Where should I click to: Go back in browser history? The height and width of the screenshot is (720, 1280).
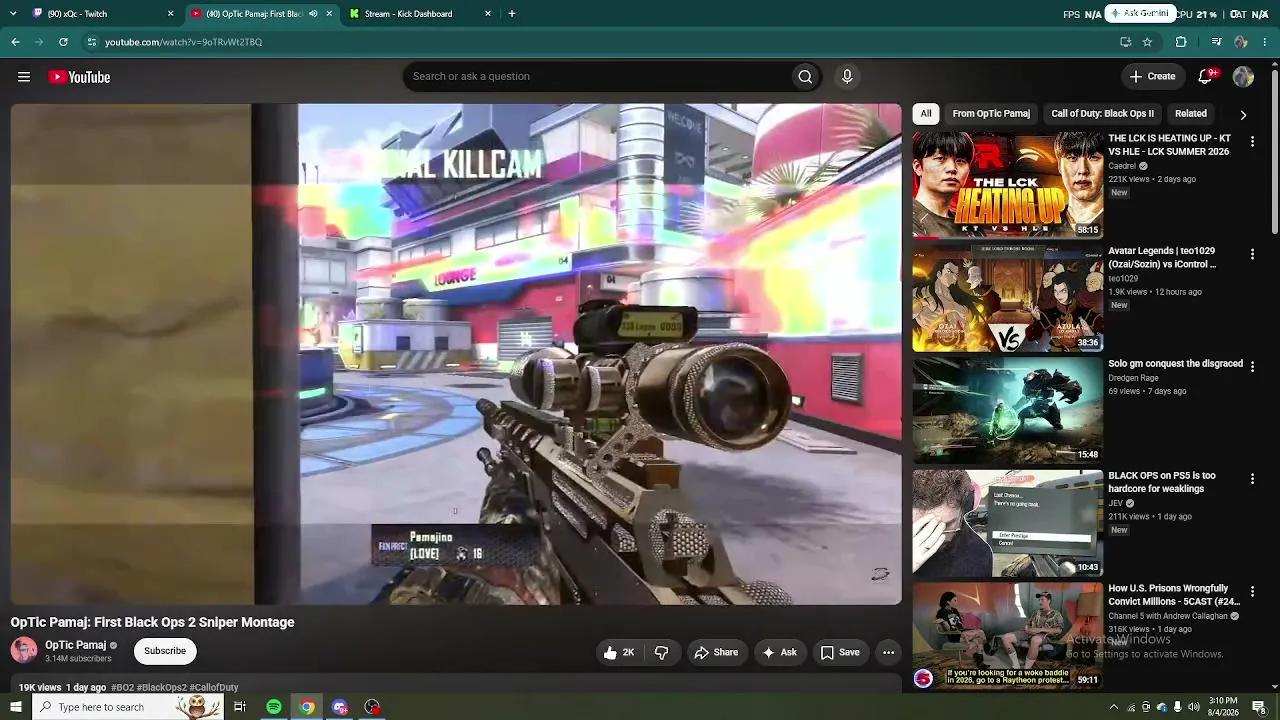15,42
